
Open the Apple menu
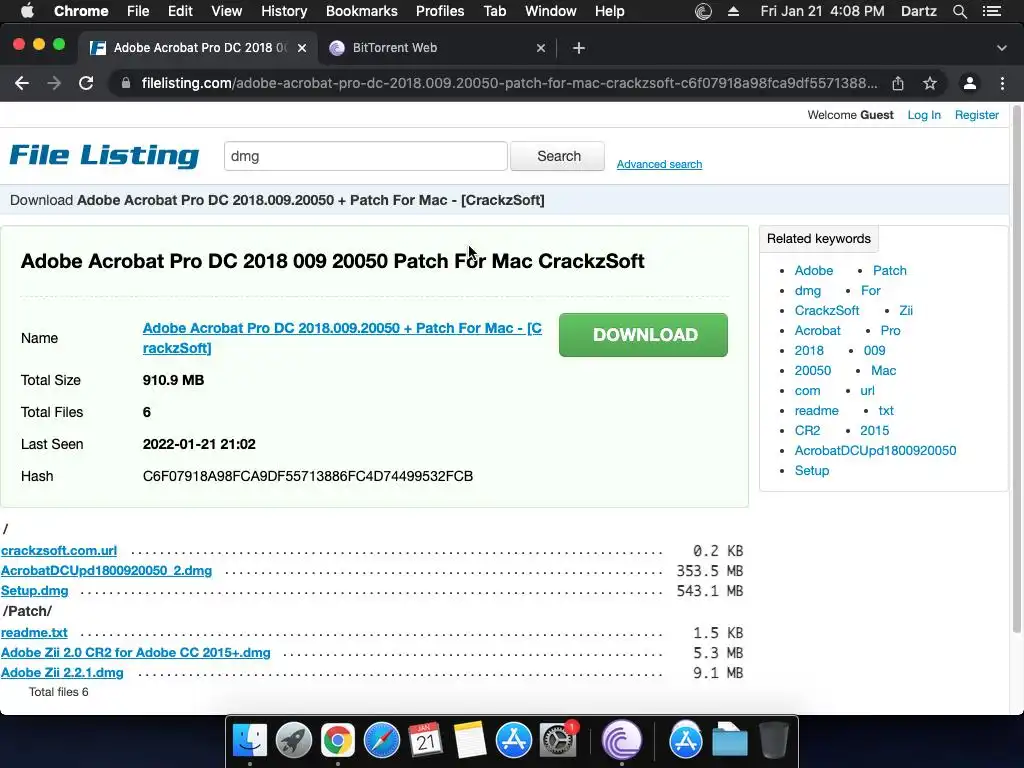(27, 11)
